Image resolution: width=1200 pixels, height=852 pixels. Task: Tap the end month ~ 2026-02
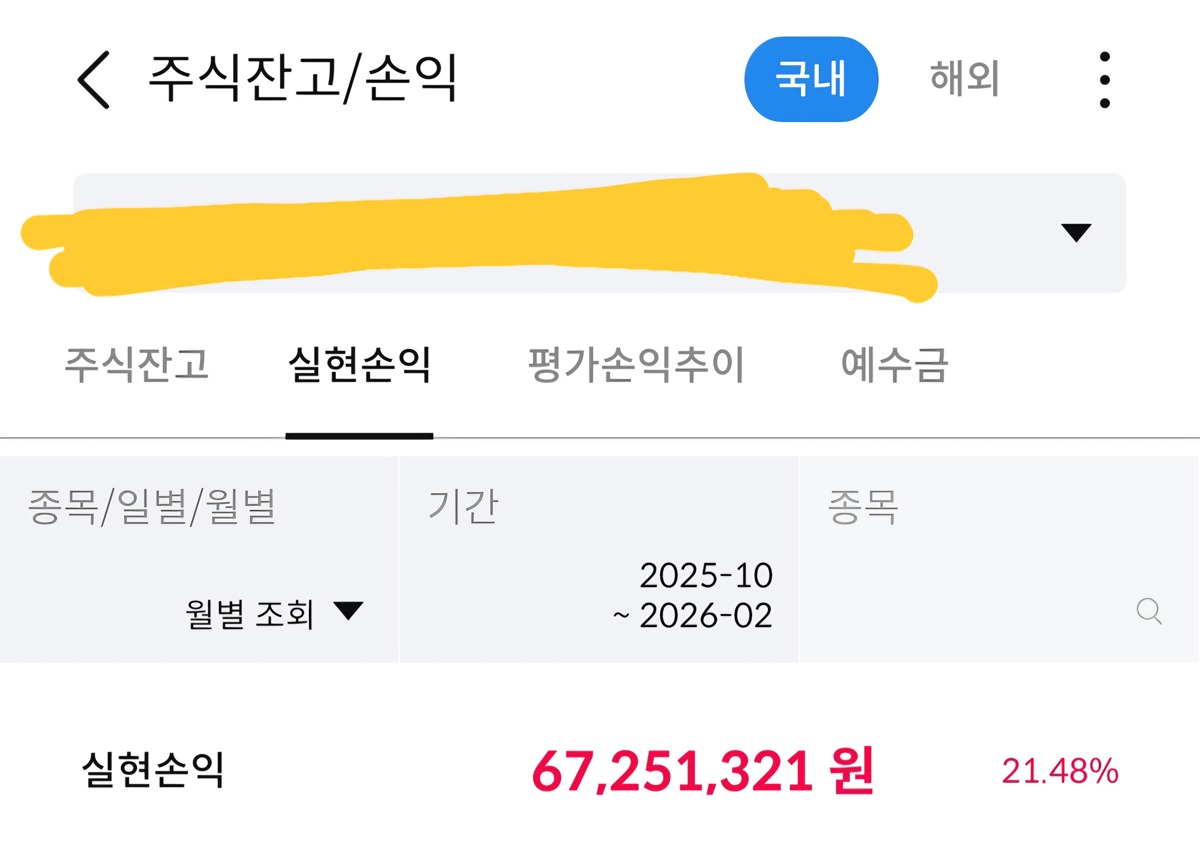(x=692, y=616)
